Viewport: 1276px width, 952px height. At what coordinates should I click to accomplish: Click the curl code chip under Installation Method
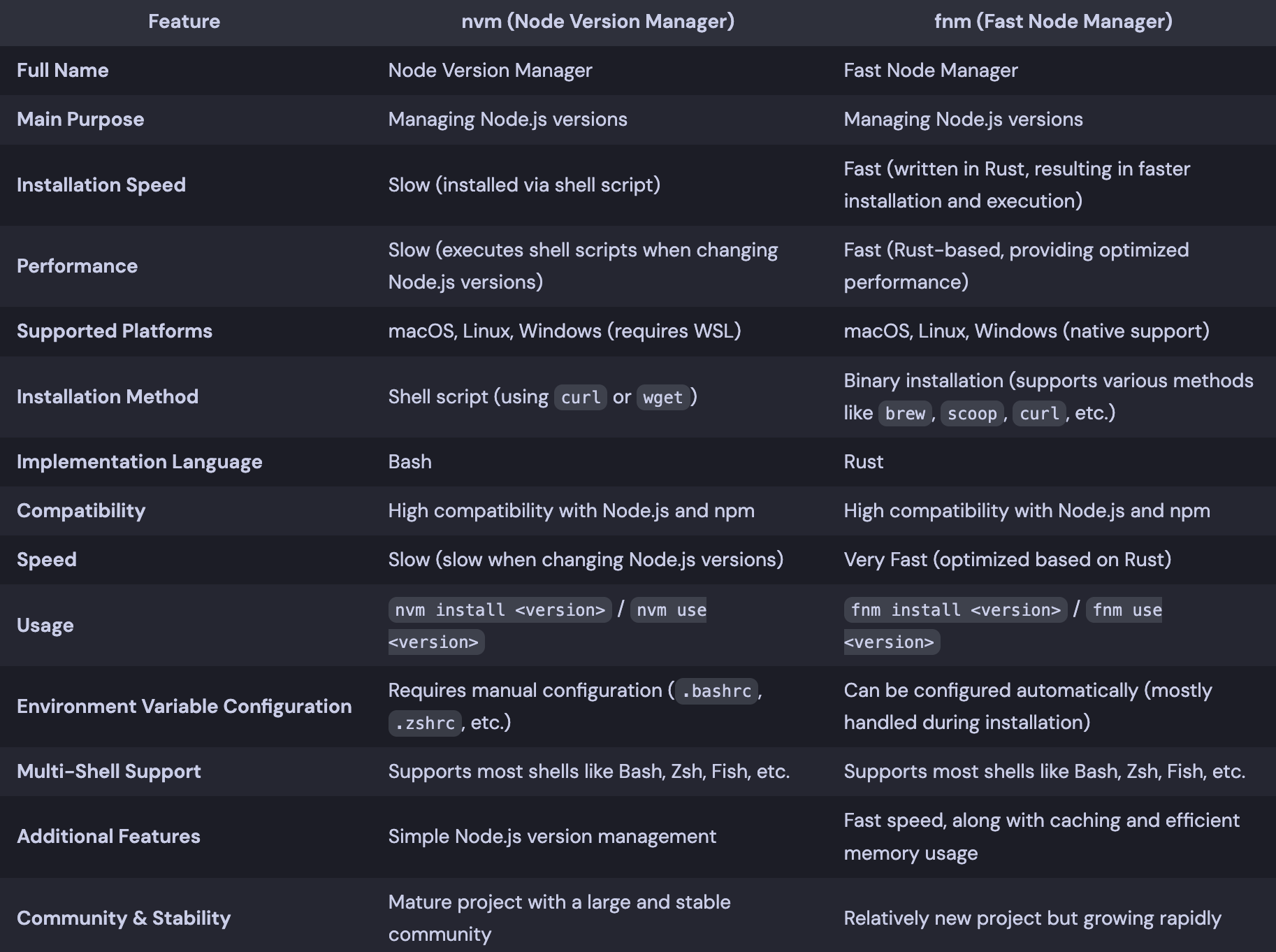[580, 397]
